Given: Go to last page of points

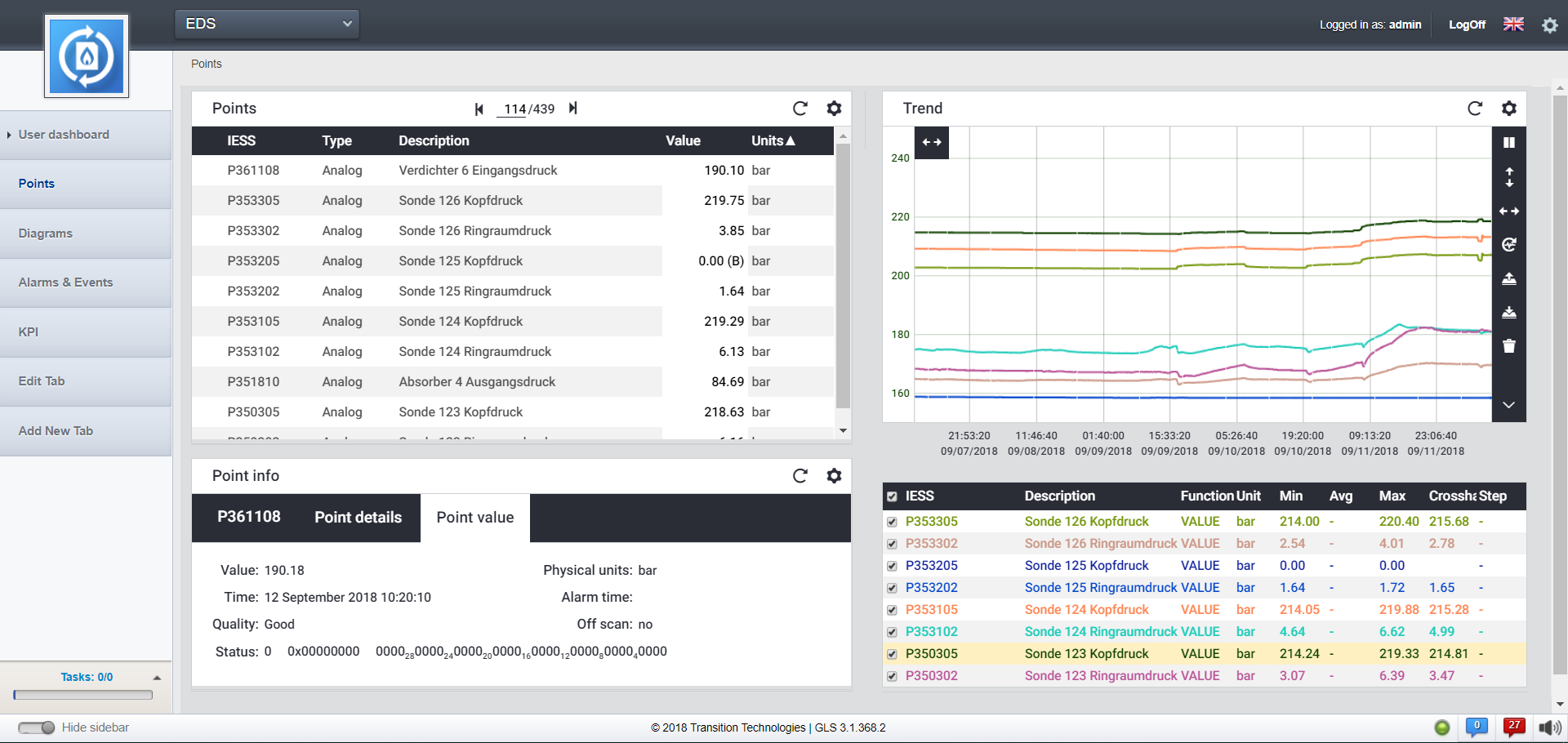Looking at the screenshot, I should pyautogui.click(x=573, y=109).
